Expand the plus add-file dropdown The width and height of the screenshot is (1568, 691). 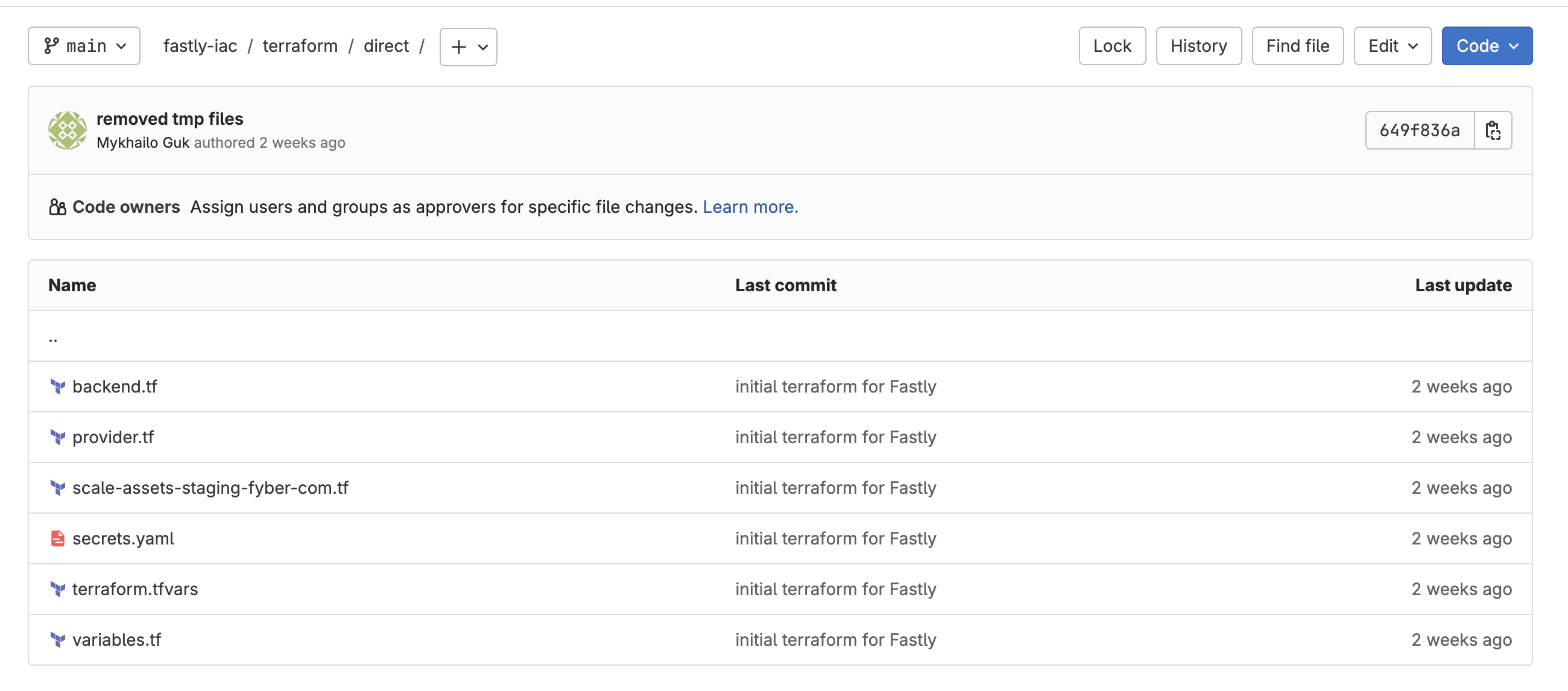point(468,47)
